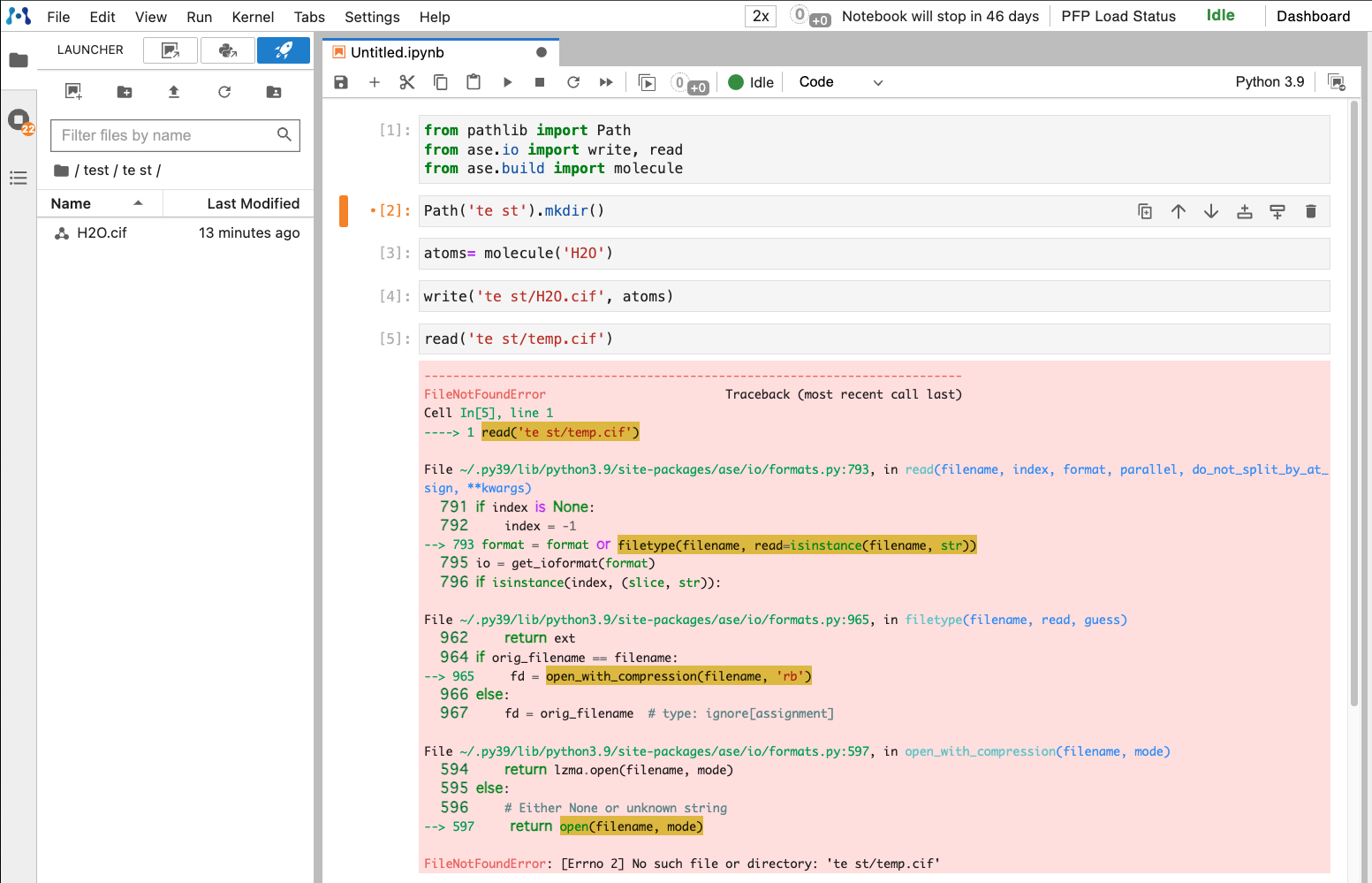The width and height of the screenshot is (1372, 883).
Task: Create a new folder in file browser
Action: tap(125, 92)
